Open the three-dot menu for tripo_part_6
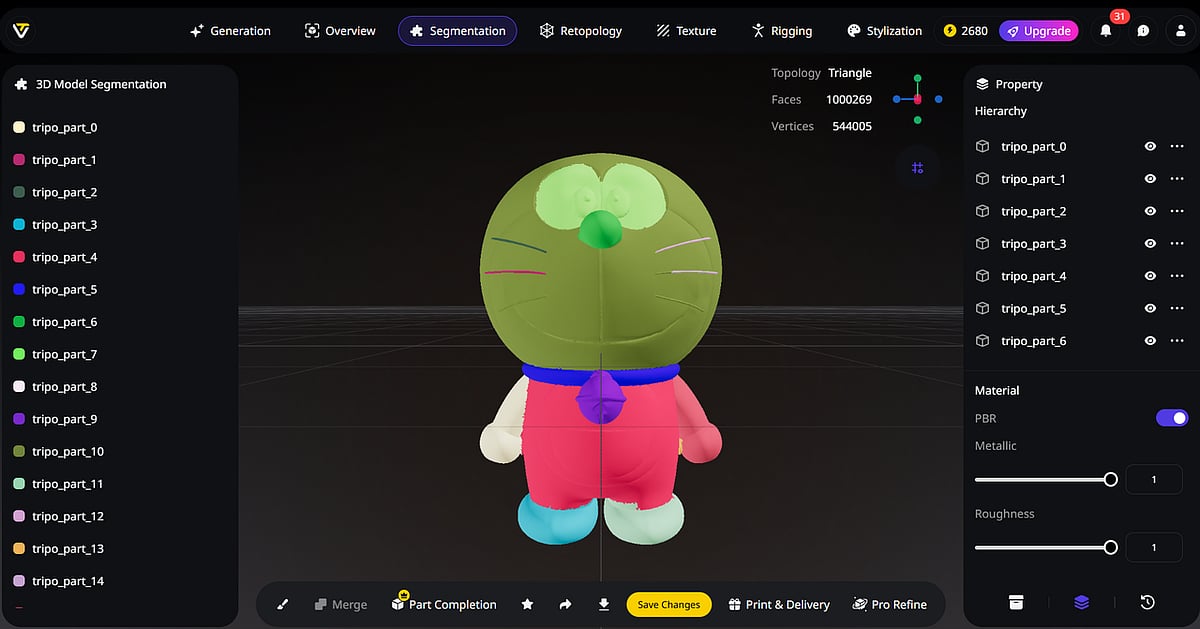 click(1176, 341)
